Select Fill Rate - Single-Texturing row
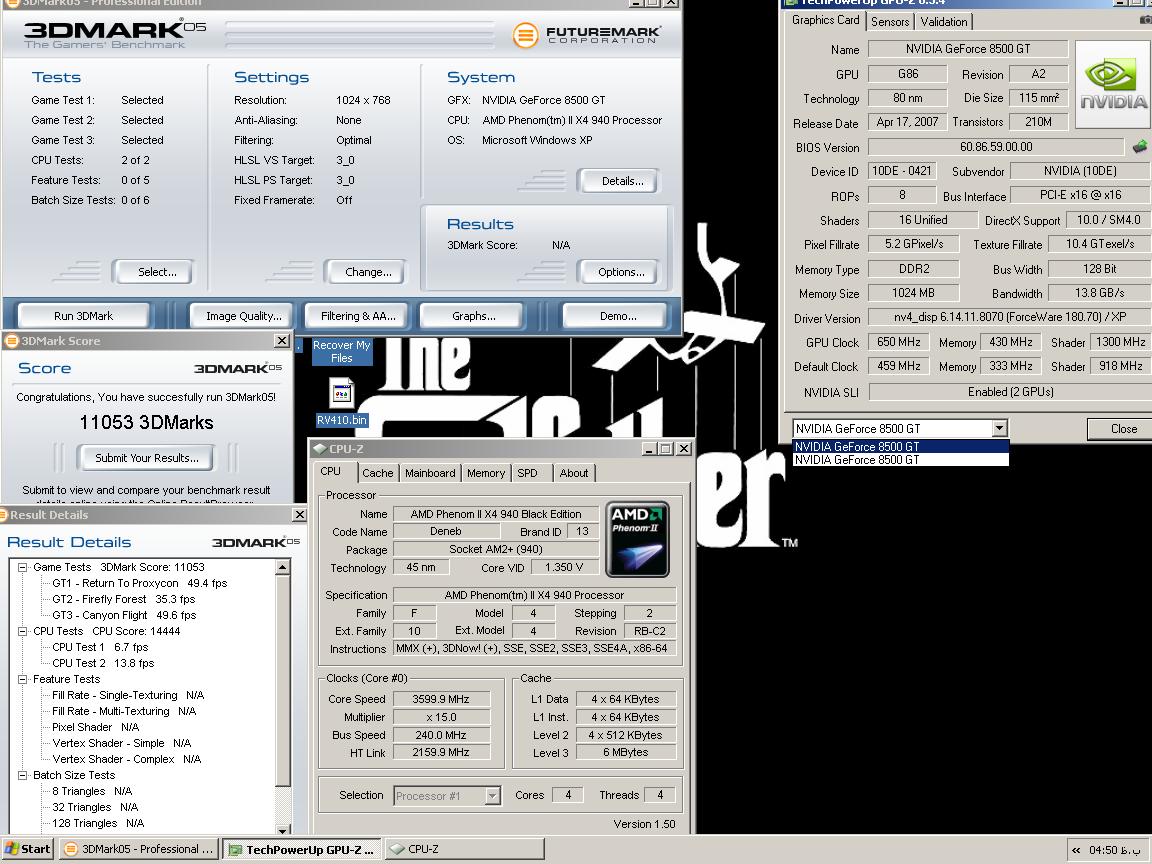The width and height of the screenshot is (1152, 864). (x=128, y=695)
